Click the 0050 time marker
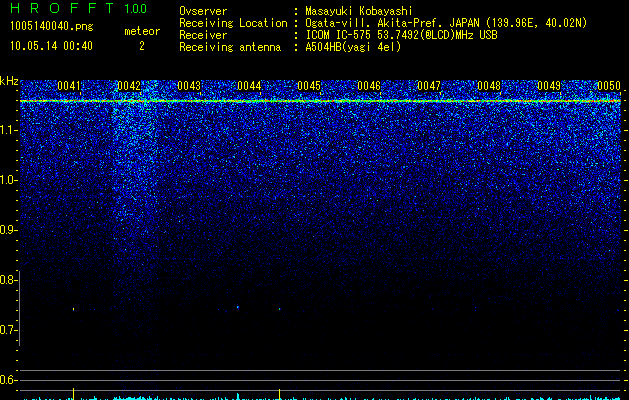The image size is (629, 400). pos(609,86)
